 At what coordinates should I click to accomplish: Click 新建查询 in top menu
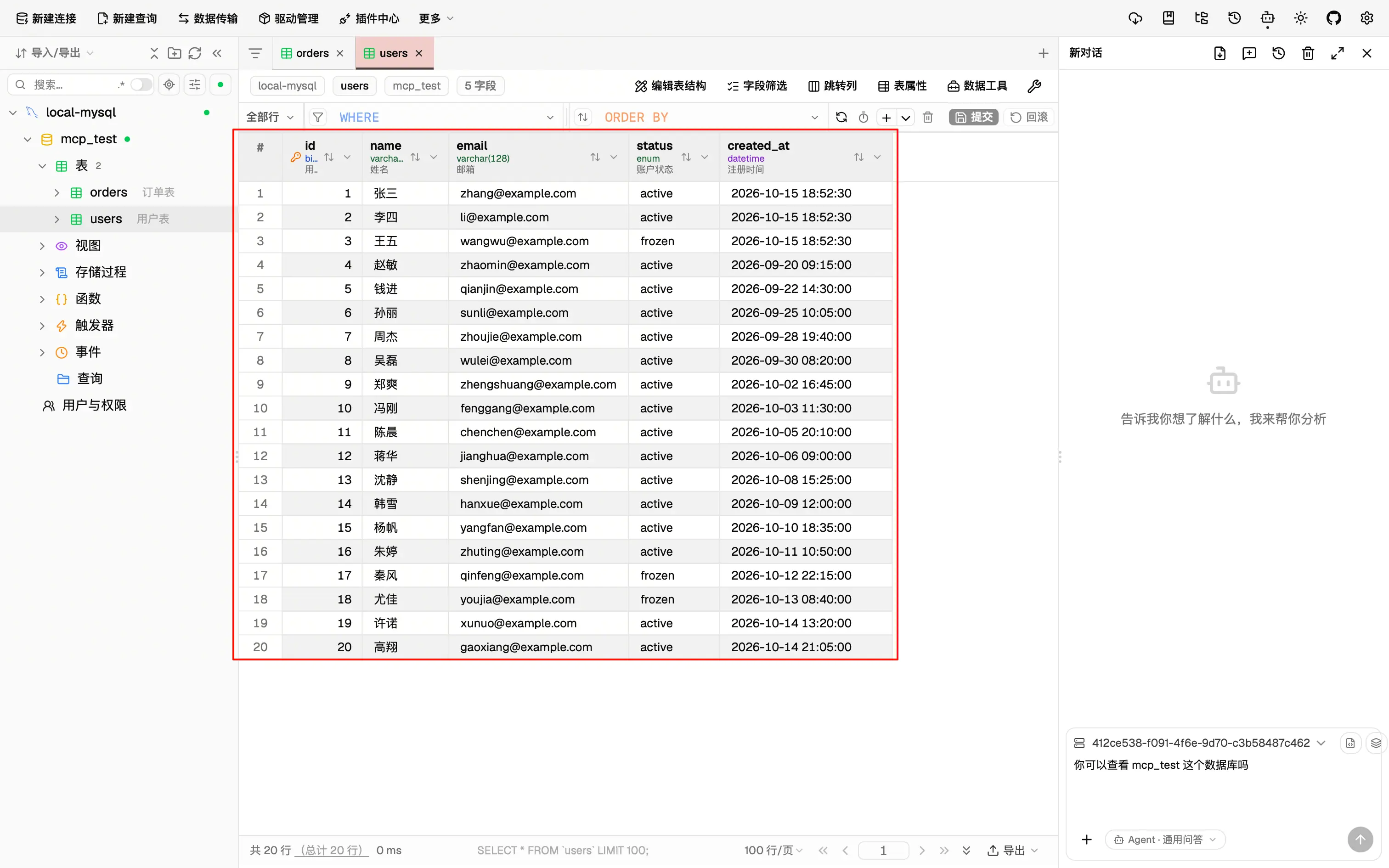pyautogui.click(x=127, y=18)
